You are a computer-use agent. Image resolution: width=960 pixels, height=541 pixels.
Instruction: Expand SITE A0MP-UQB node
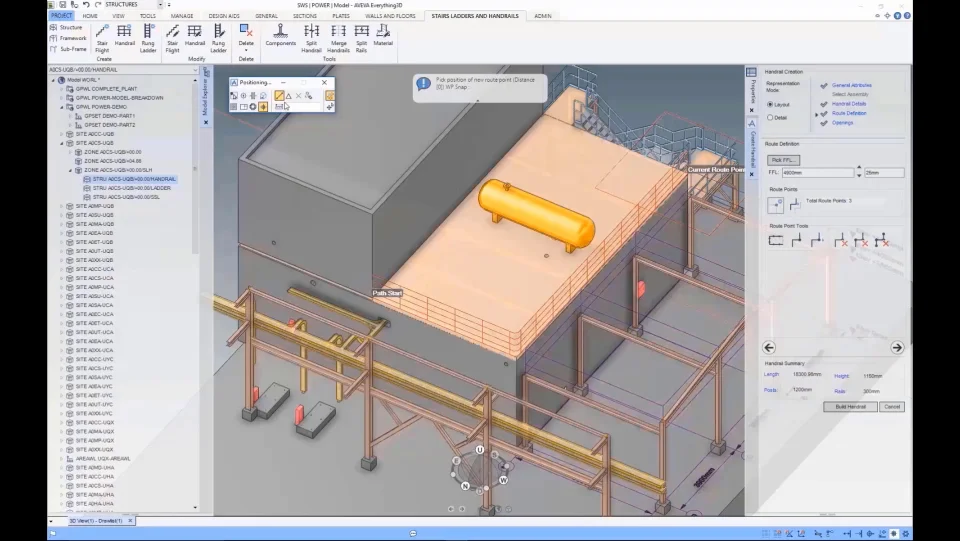click(x=62, y=206)
